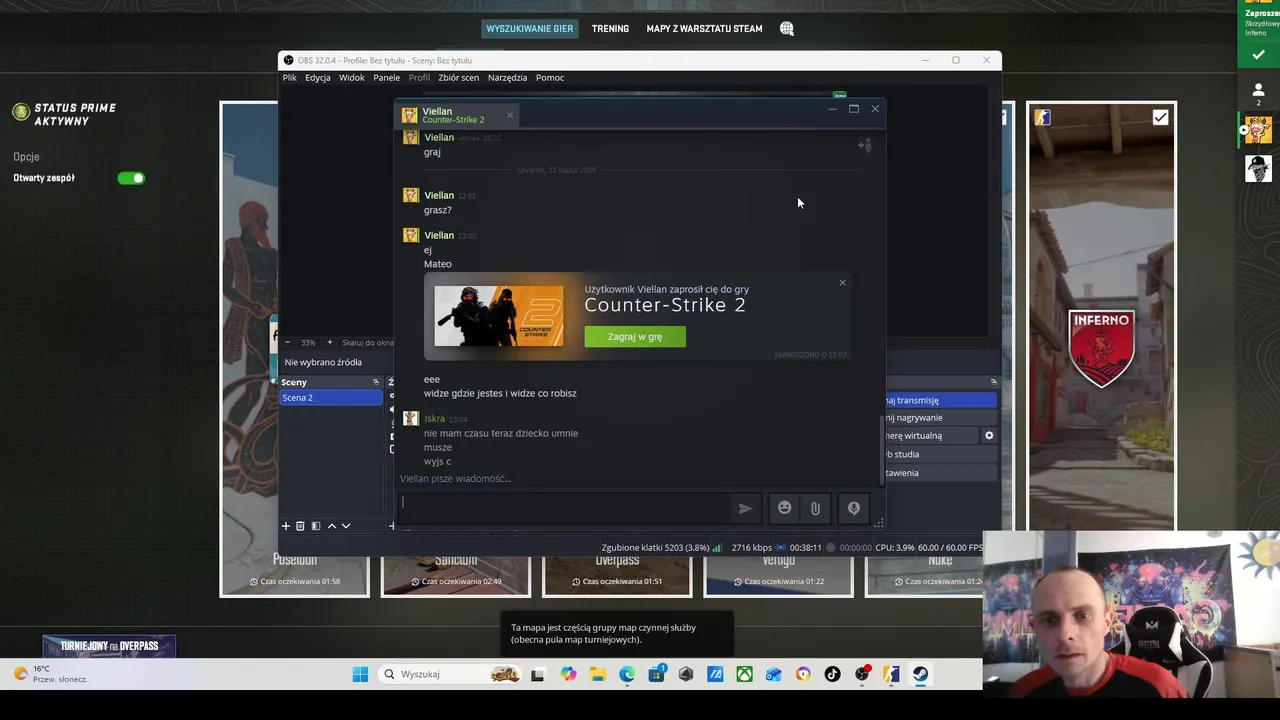Open emoji picker in Steam chat
Image resolution: width=1280 pixels, height=720 pixels.
coord(784,508)
